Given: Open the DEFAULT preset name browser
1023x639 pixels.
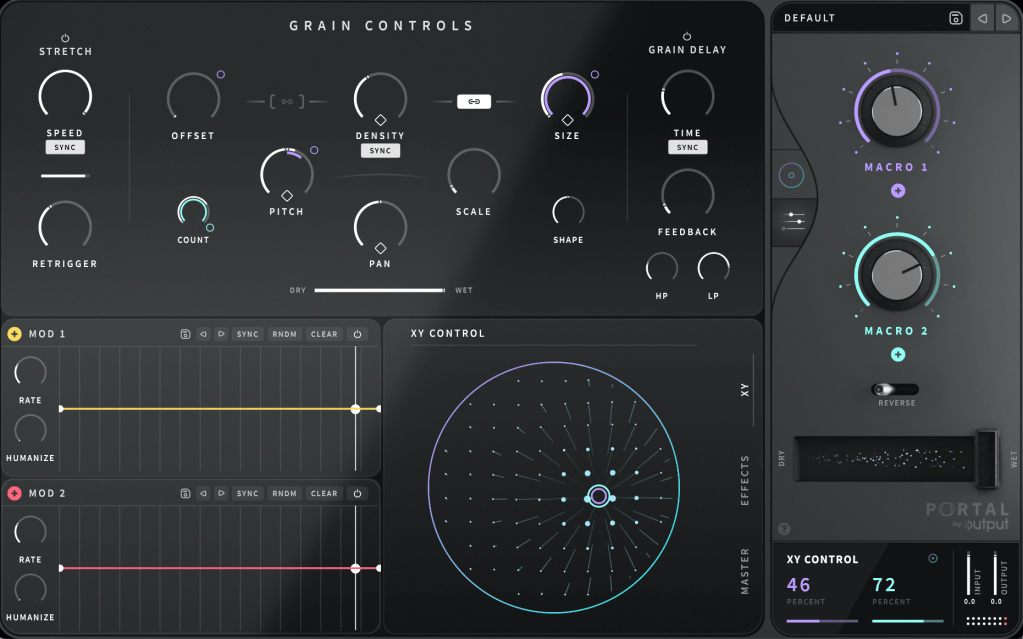Looking at the screenshot, I should [x=860, y=18].
